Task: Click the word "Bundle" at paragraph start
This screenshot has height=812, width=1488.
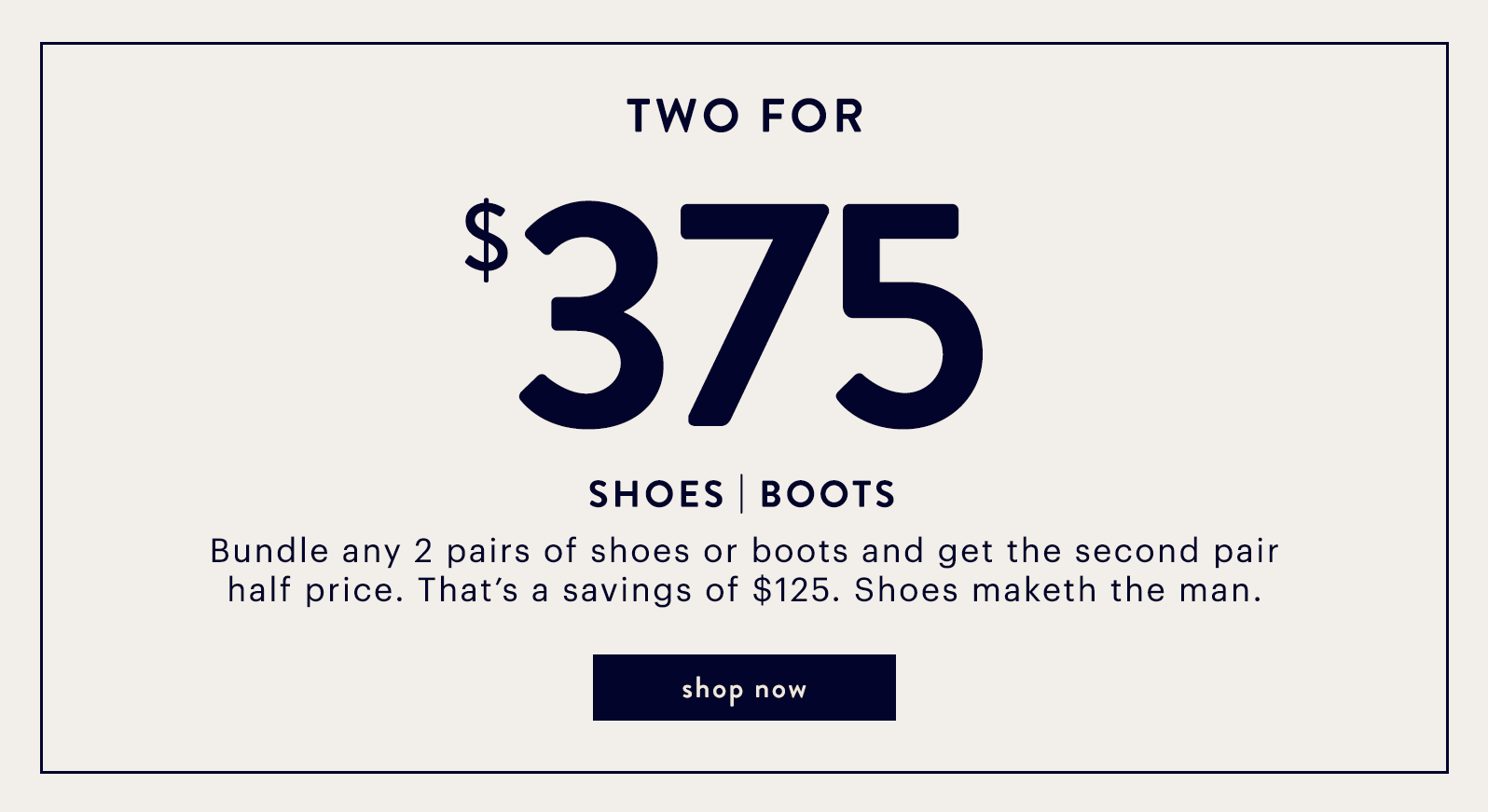Action: (269, 551)
